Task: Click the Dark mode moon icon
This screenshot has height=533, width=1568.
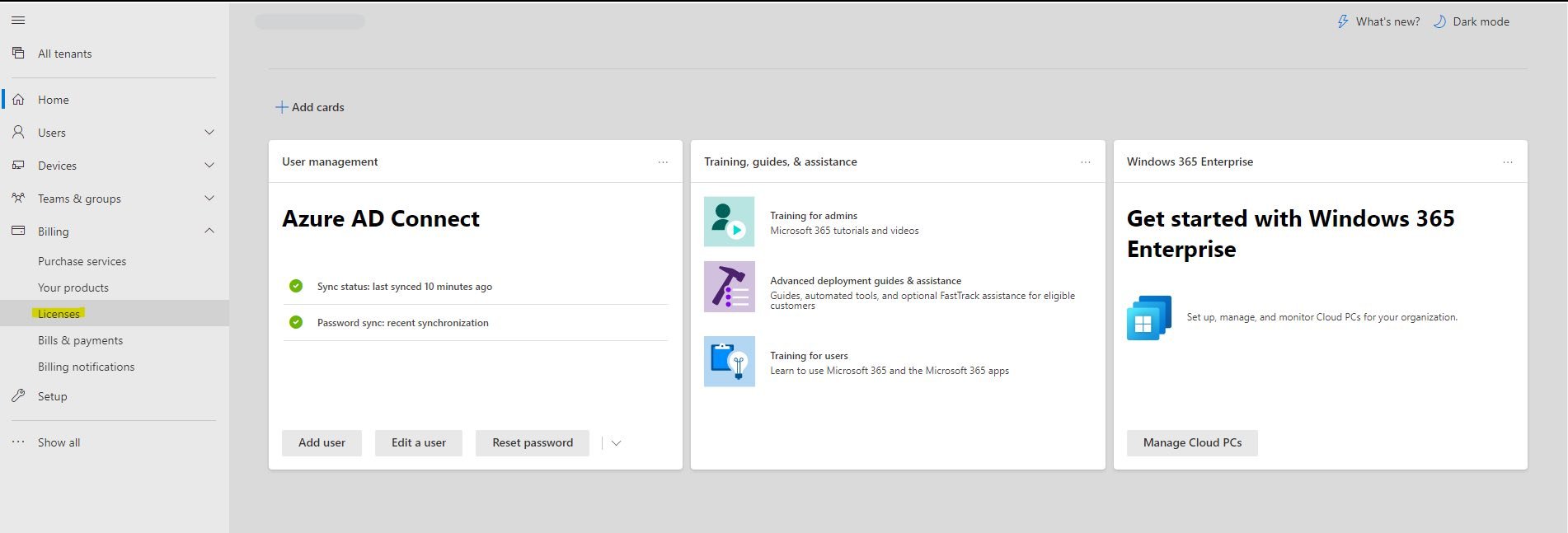Action: (1439, 21)
